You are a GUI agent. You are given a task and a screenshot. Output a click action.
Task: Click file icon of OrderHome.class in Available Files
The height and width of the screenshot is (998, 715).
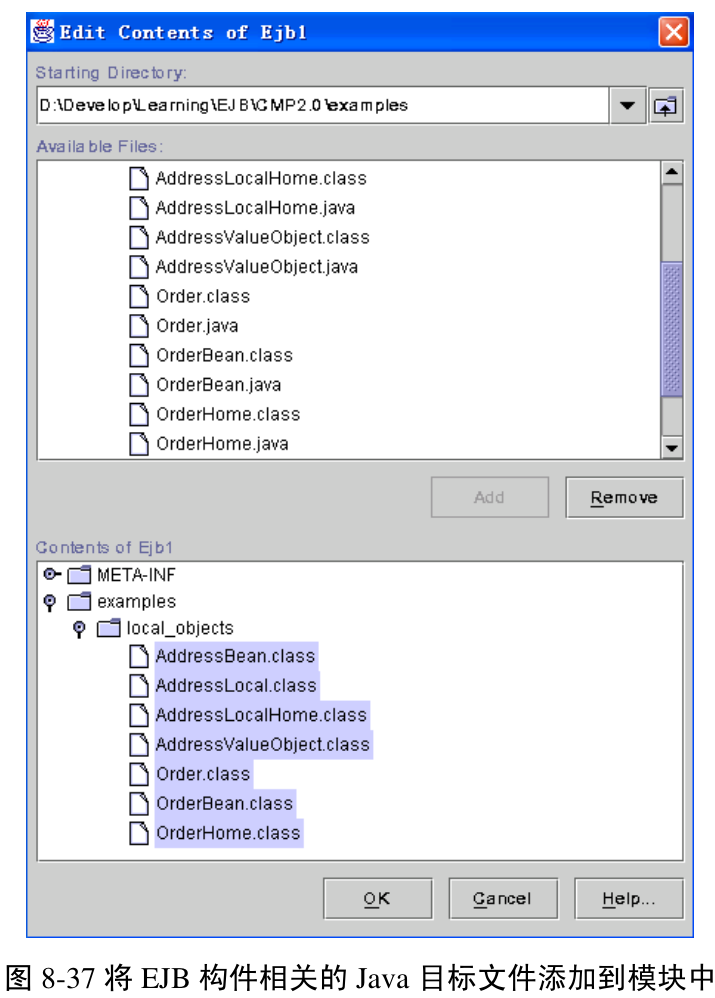click(x=139, y=414)
